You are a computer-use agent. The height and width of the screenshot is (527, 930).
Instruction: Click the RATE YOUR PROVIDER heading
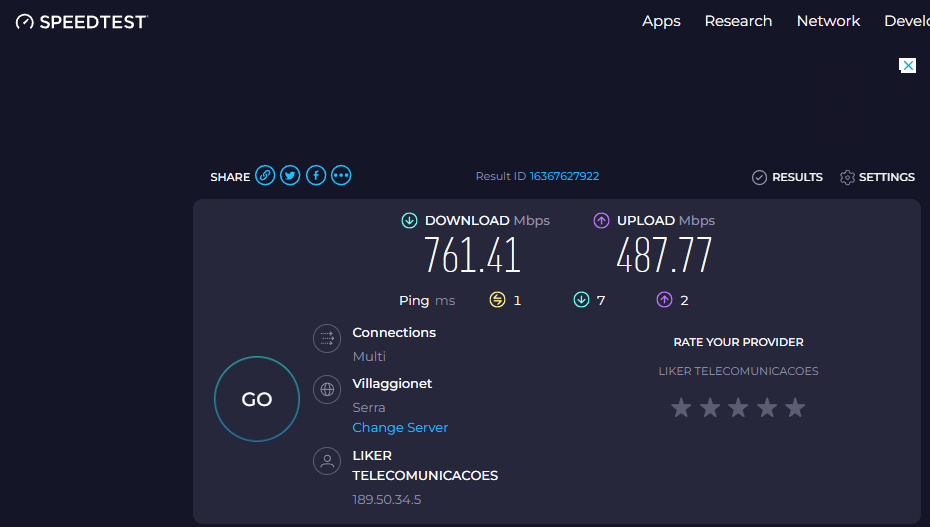pos(738,342)
